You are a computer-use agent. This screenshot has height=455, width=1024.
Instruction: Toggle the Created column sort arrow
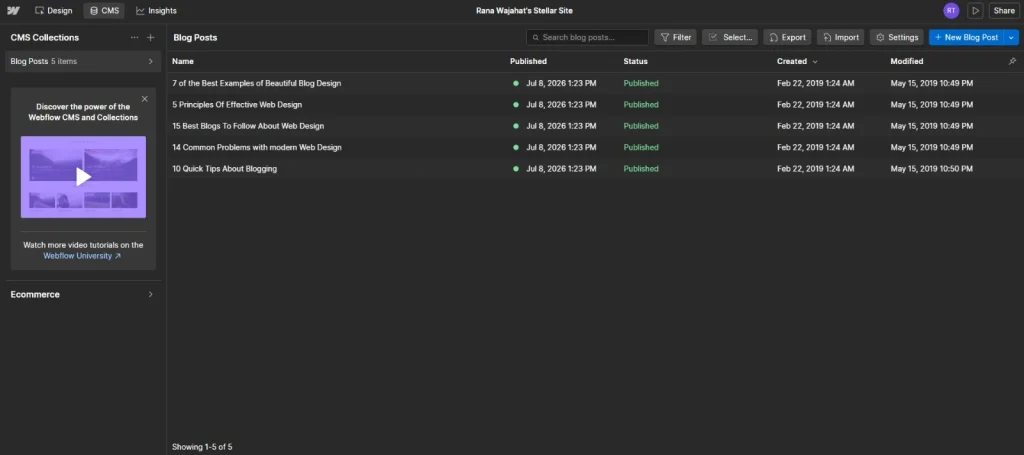coord(814,61)
